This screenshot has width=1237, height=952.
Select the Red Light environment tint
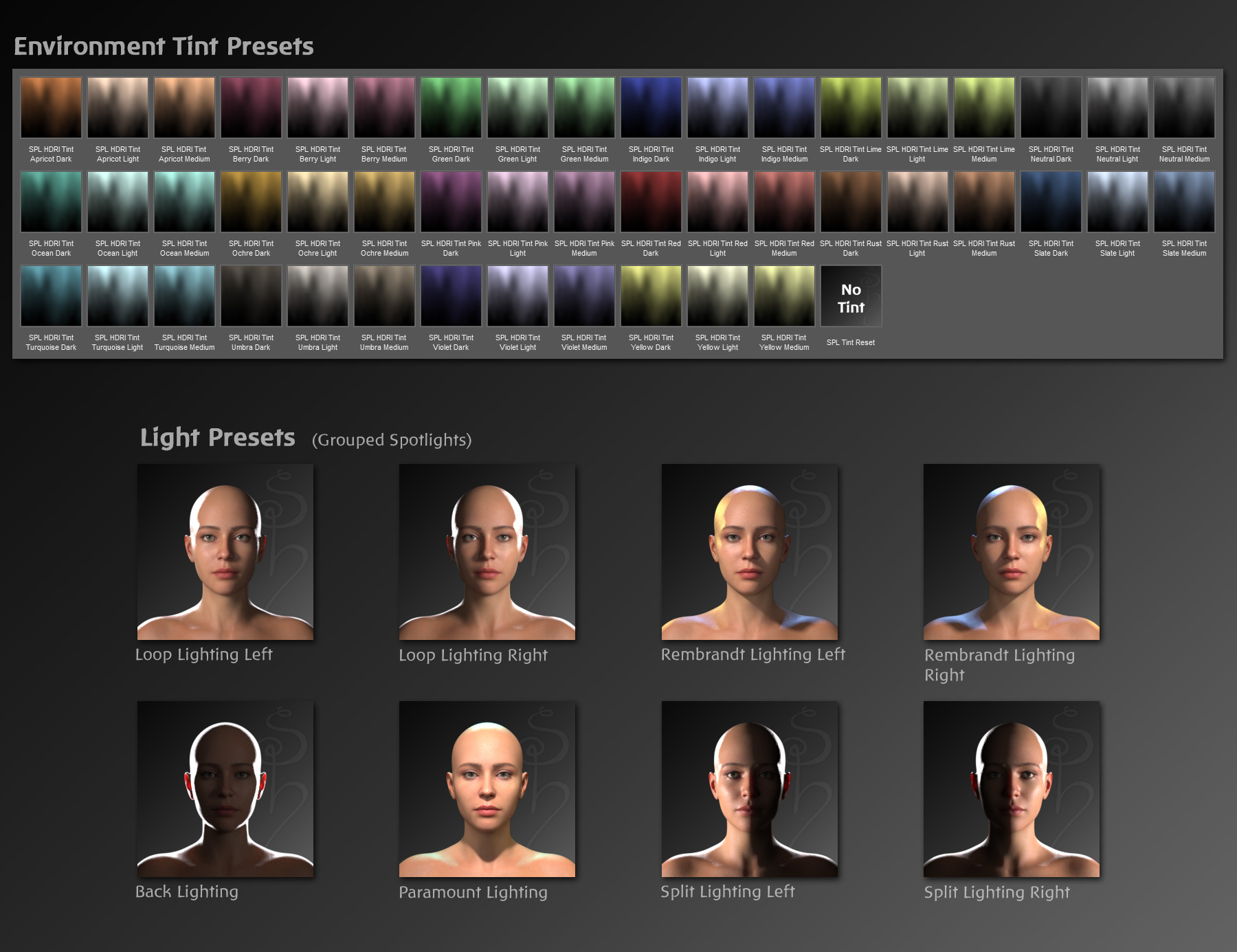coord(717,201)
